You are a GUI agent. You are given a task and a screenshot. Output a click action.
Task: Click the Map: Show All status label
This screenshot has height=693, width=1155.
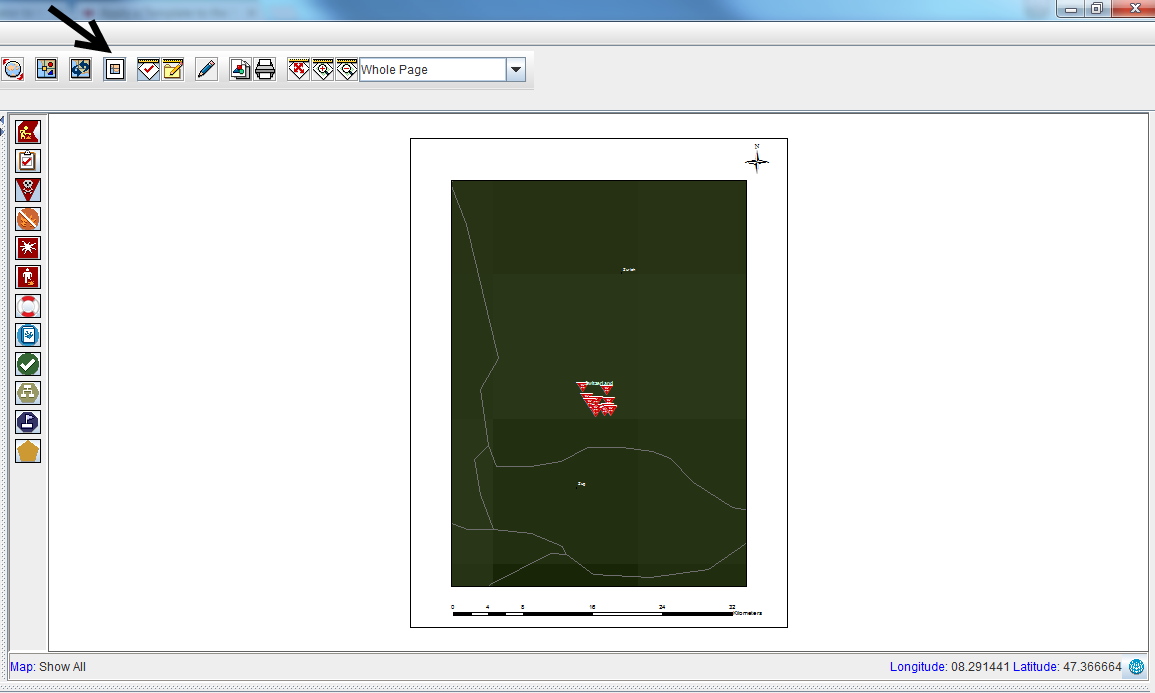(48, 667)
